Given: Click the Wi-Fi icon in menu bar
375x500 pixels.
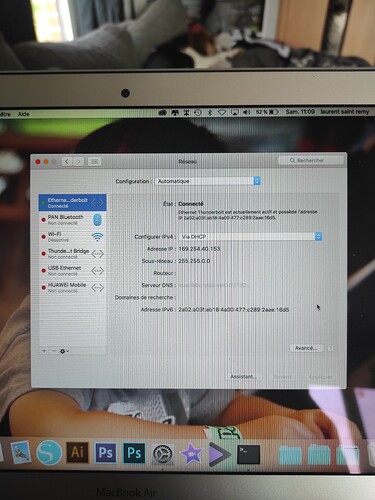Looking at the screenshot, I should [222, 112].
